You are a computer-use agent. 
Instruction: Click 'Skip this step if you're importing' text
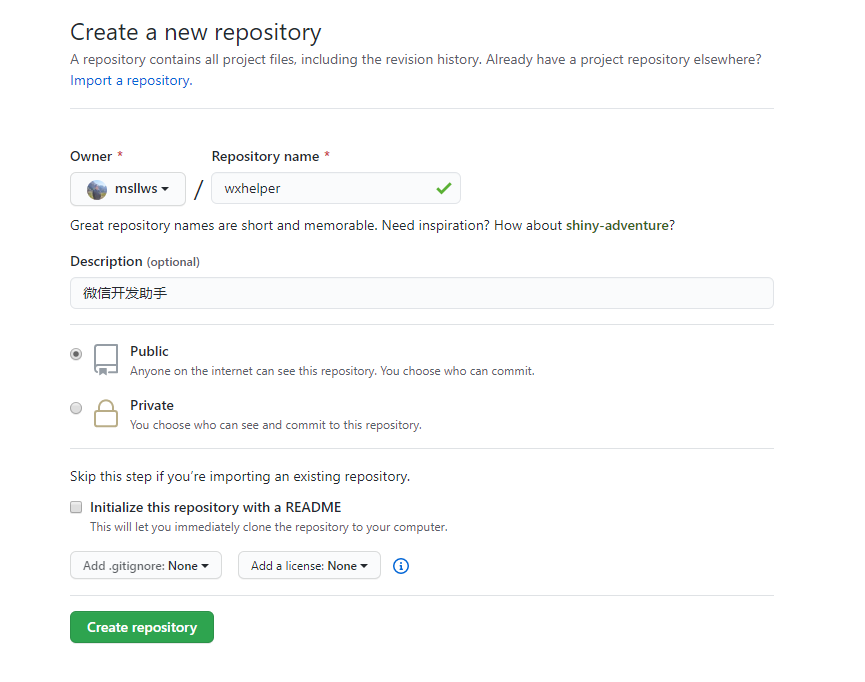tap(240, 476)
